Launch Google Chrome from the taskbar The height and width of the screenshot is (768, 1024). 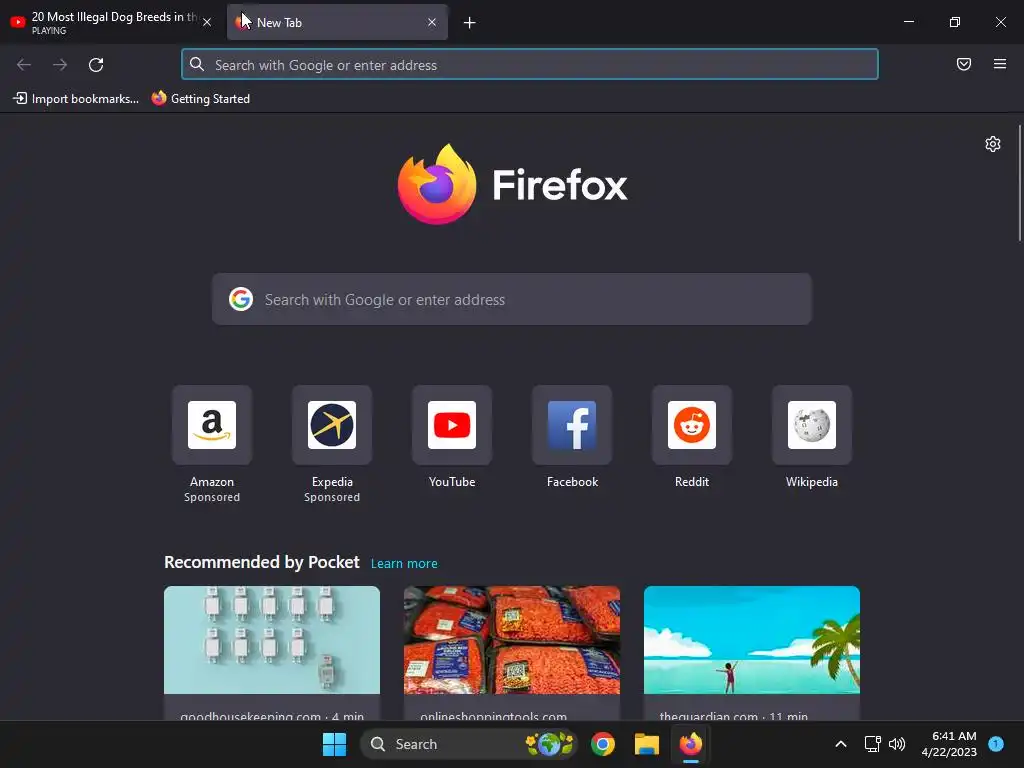point(603,744)
